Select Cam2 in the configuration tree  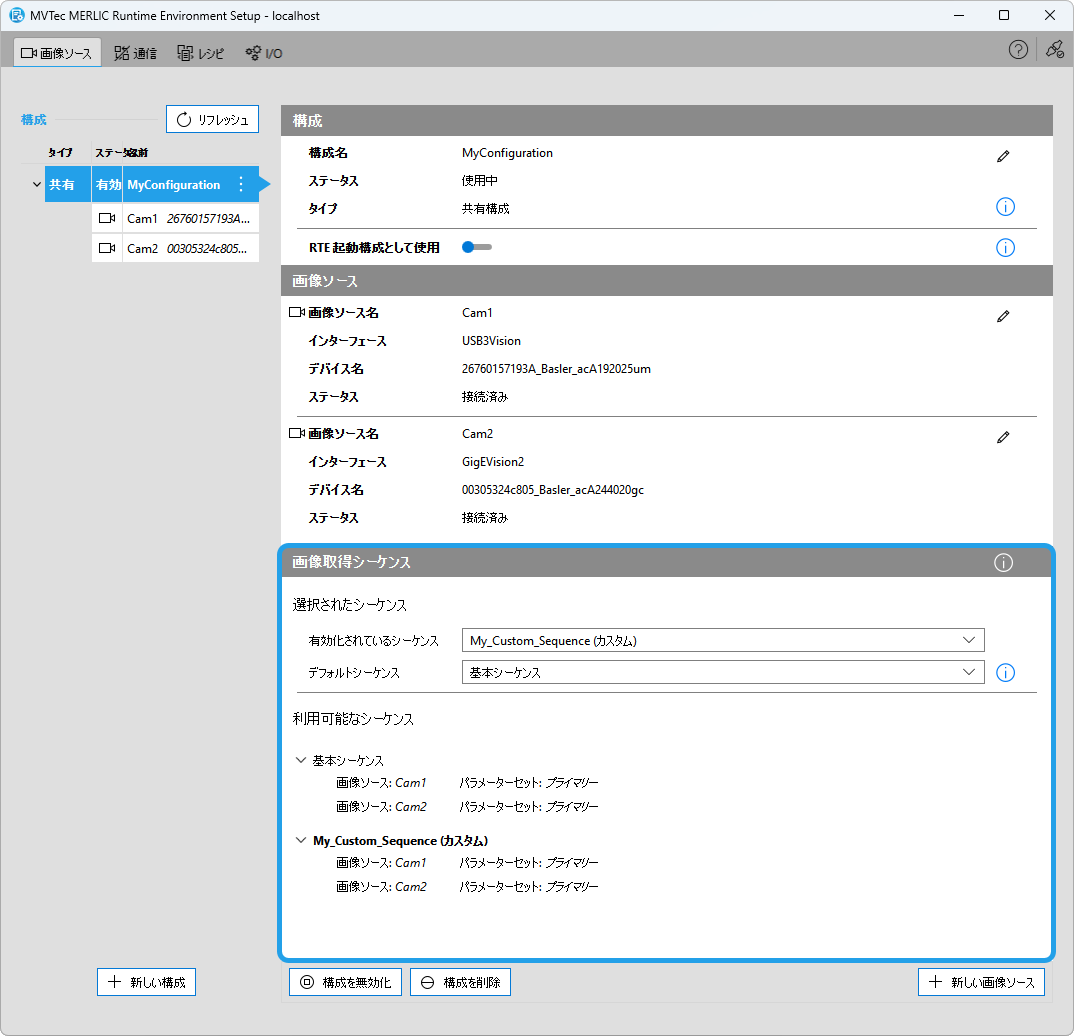pyautogui.click(x=175, y=248)
